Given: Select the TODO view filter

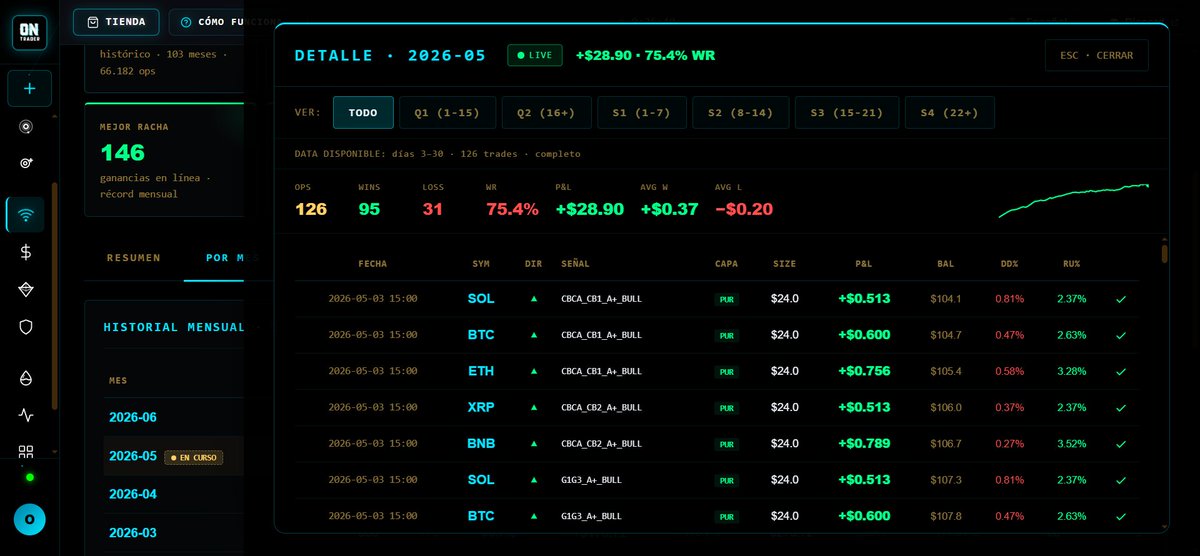Looking at the screenshot, I should pos(363,113).
